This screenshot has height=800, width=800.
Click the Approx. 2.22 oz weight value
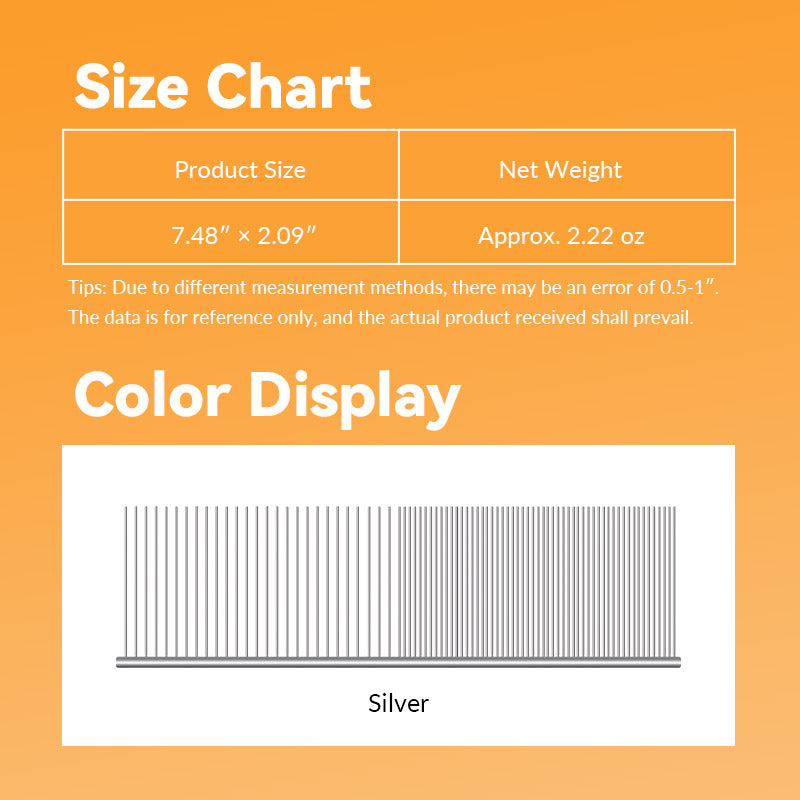[x=561, y=236]
